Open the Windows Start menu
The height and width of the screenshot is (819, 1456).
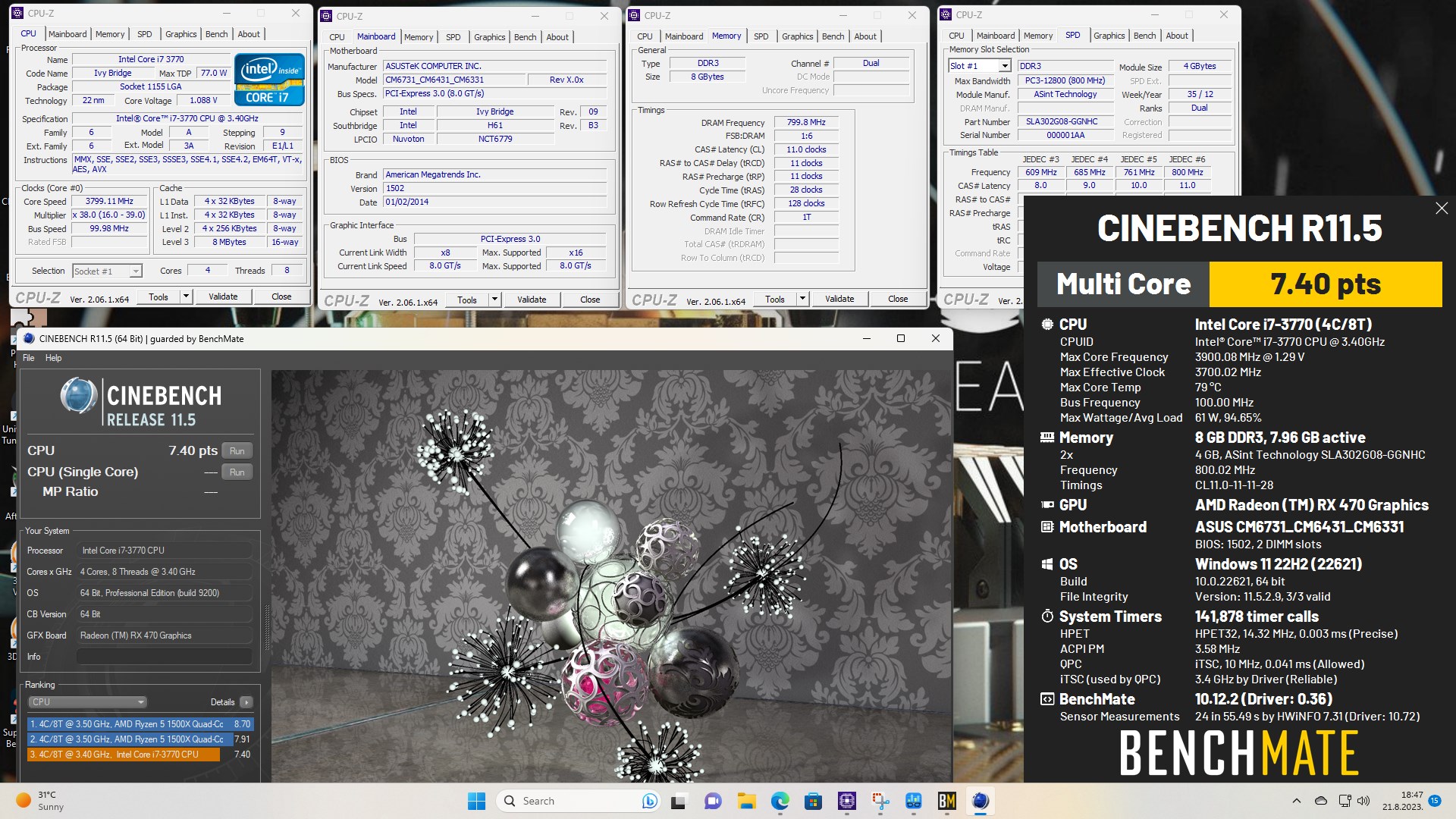pyautogui.click(x=476, y=801)
